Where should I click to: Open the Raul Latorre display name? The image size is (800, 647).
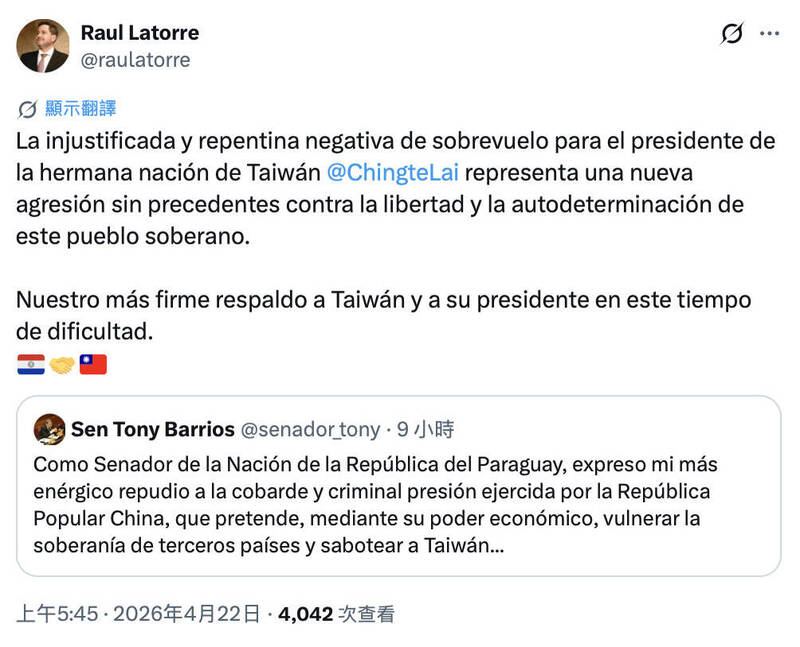[139, 33]
